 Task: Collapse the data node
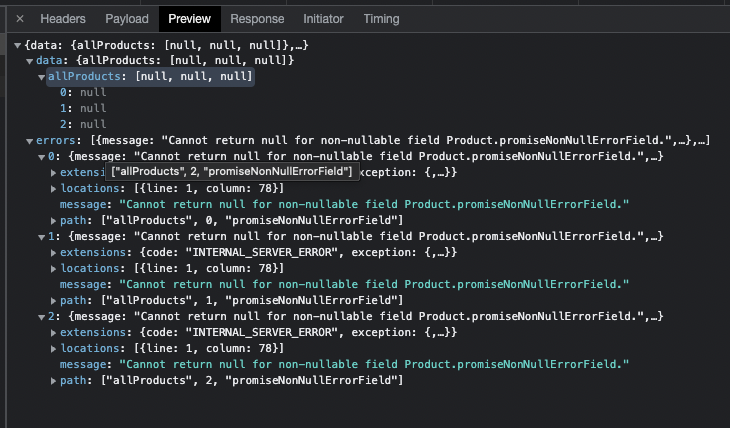click(x=29, y=61)
